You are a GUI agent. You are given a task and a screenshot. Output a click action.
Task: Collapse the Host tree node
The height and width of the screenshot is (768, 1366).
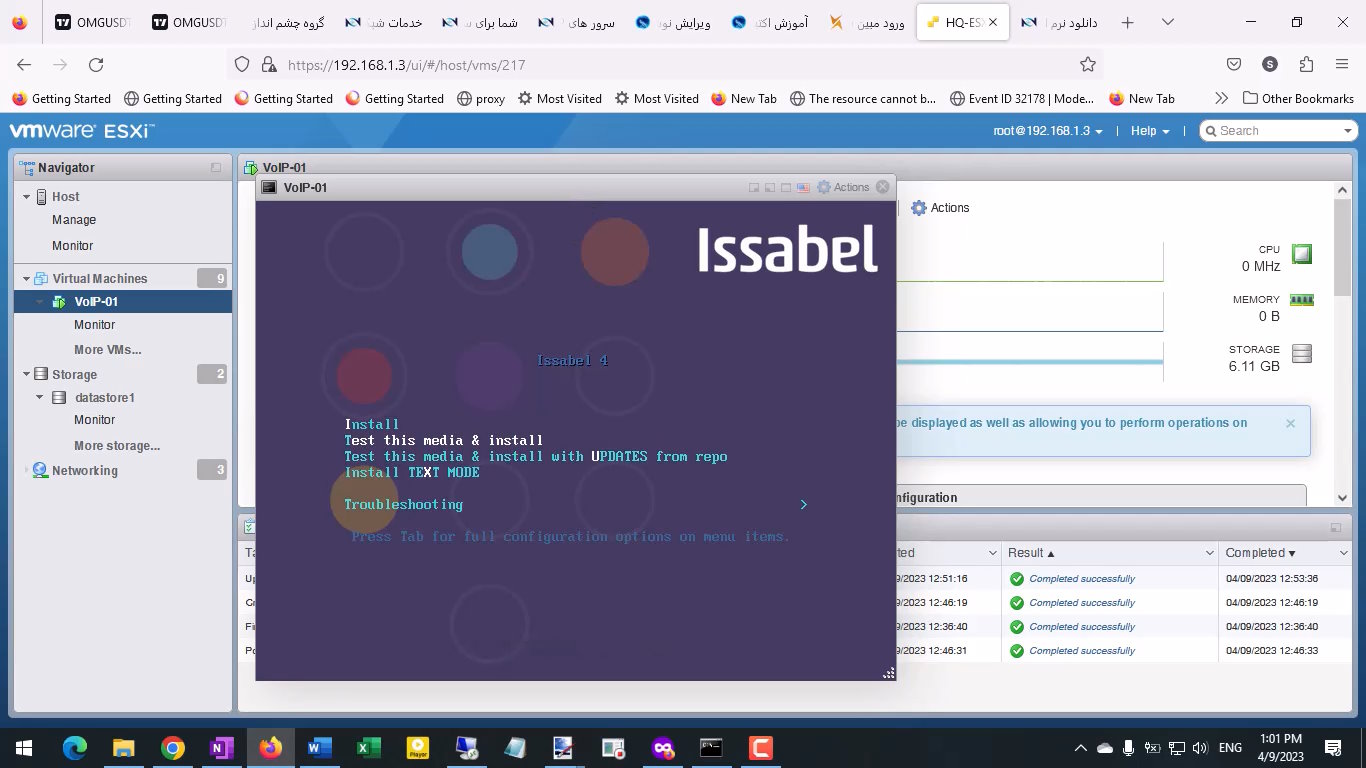(27, 197)
